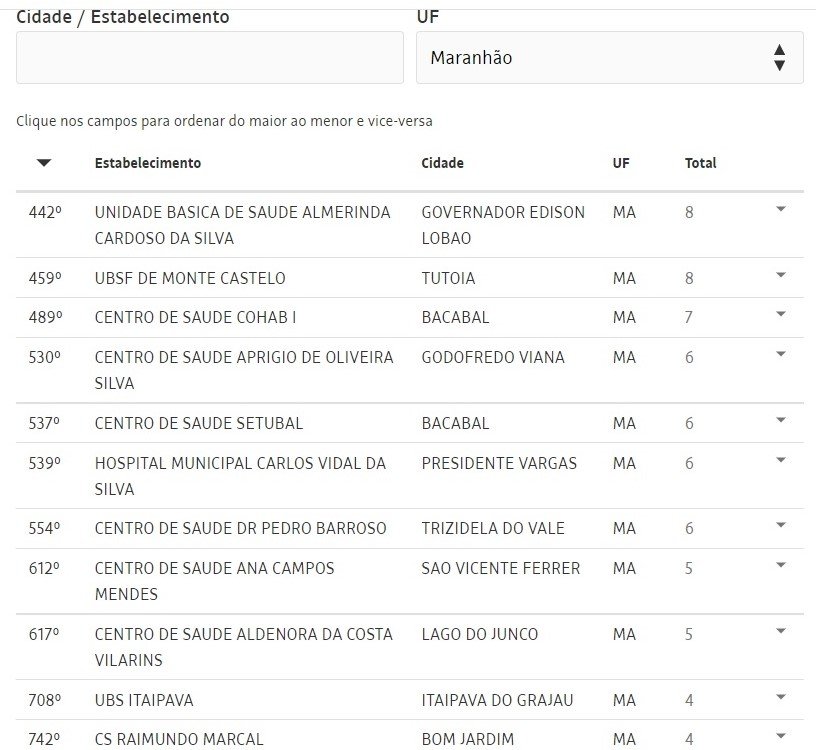Screen dimensions: 816x750
Task: Open the UF Maranhão dropdown
Action: [609, 57]
